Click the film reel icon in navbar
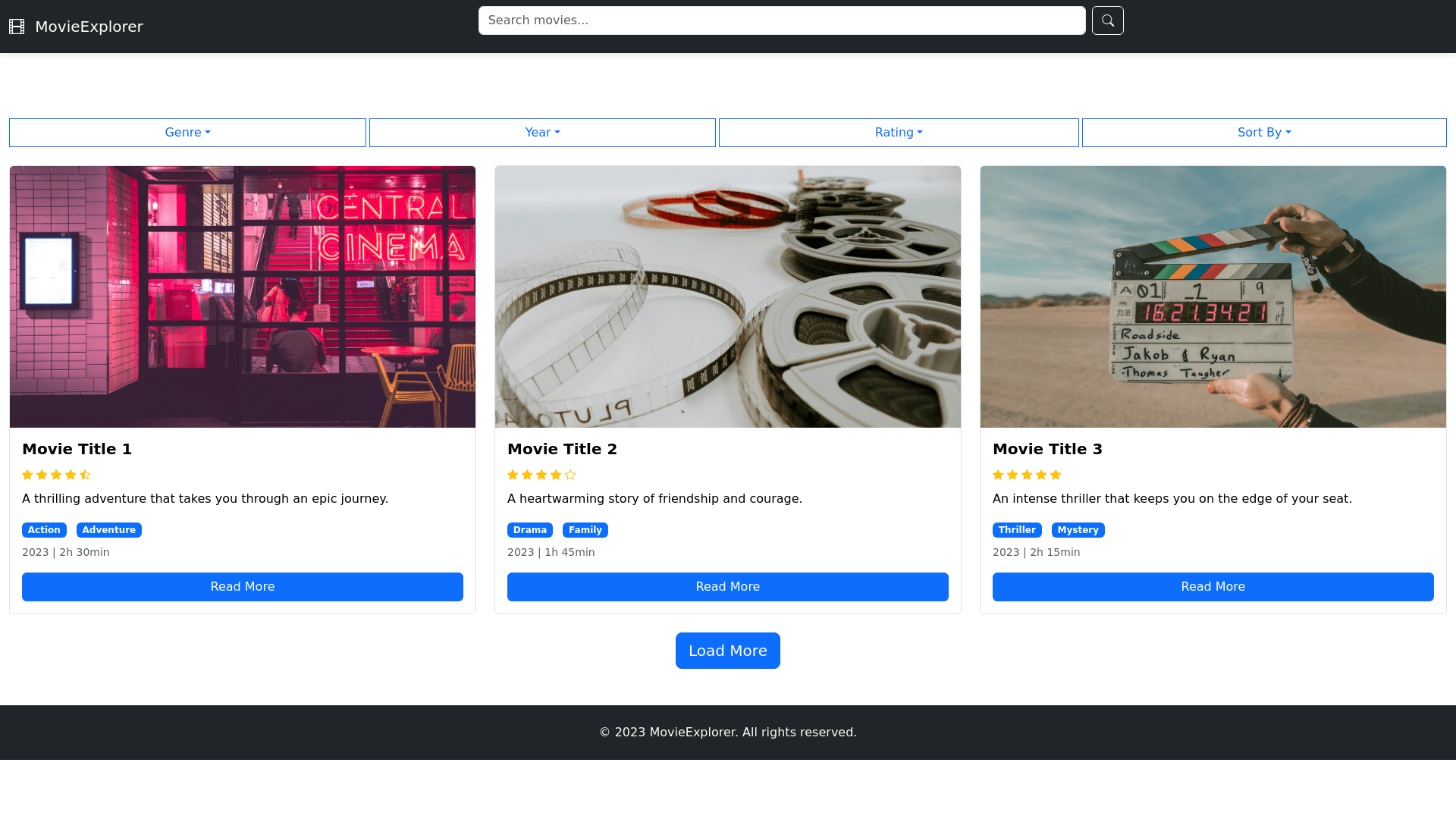This screenshot has width=1456, height=819. click(16, 26)
